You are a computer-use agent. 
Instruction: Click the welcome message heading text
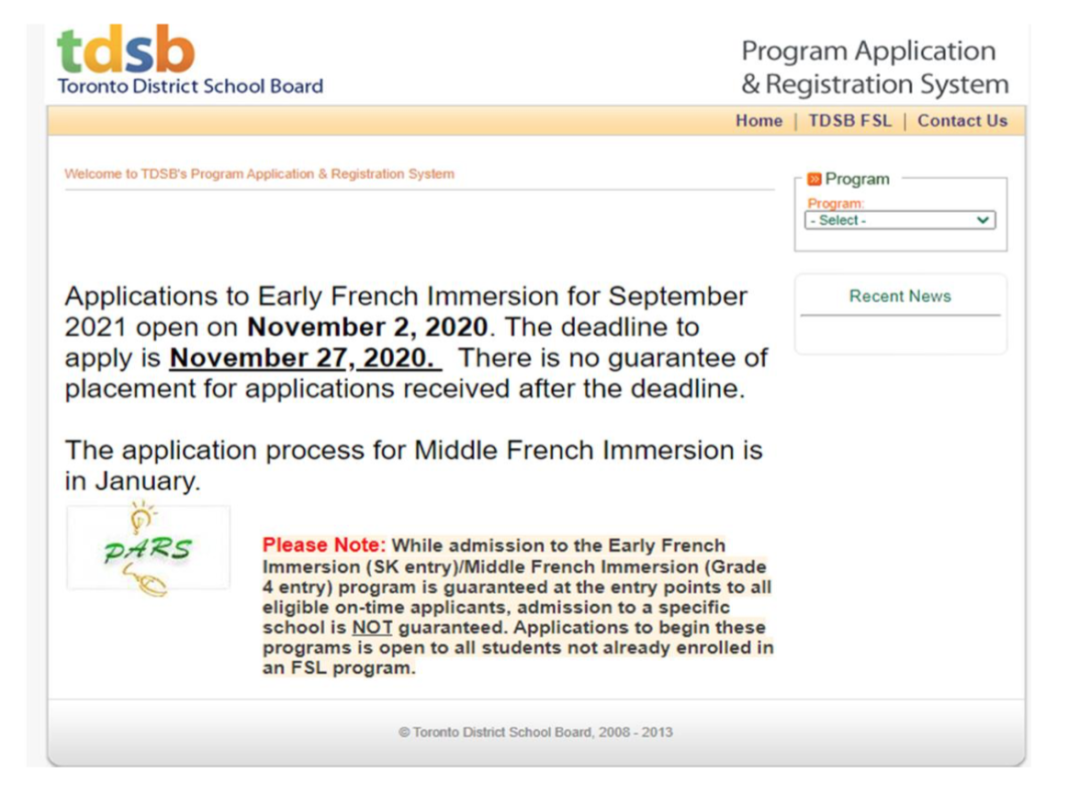259,174
